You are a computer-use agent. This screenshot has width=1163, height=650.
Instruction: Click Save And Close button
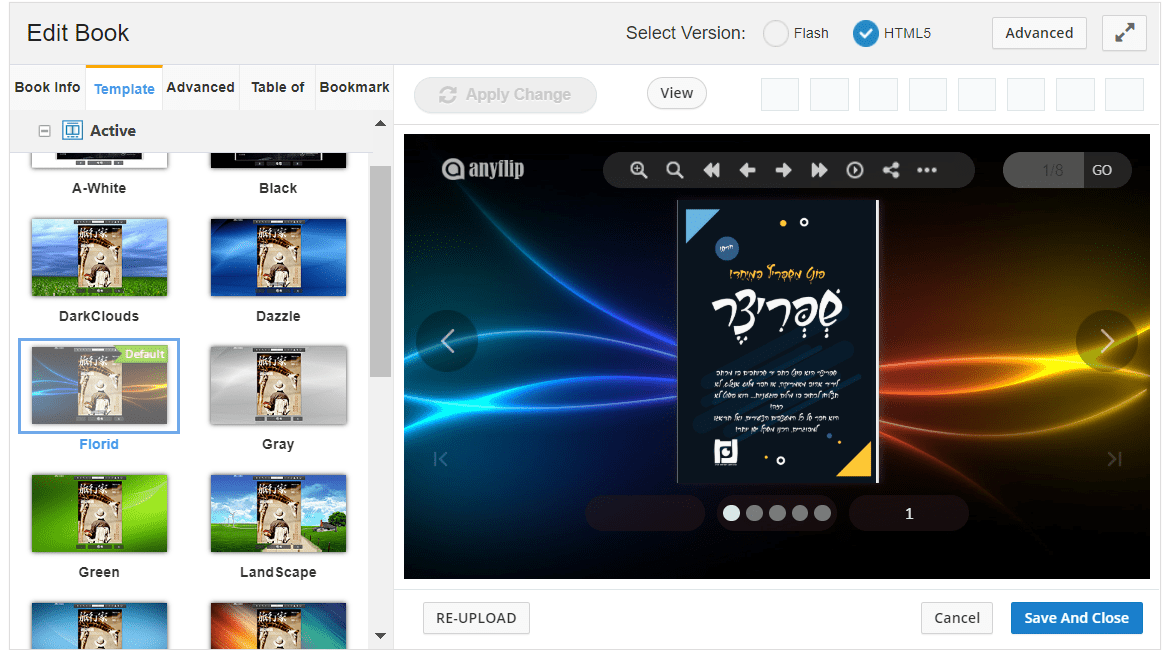tap(1076, 618)
